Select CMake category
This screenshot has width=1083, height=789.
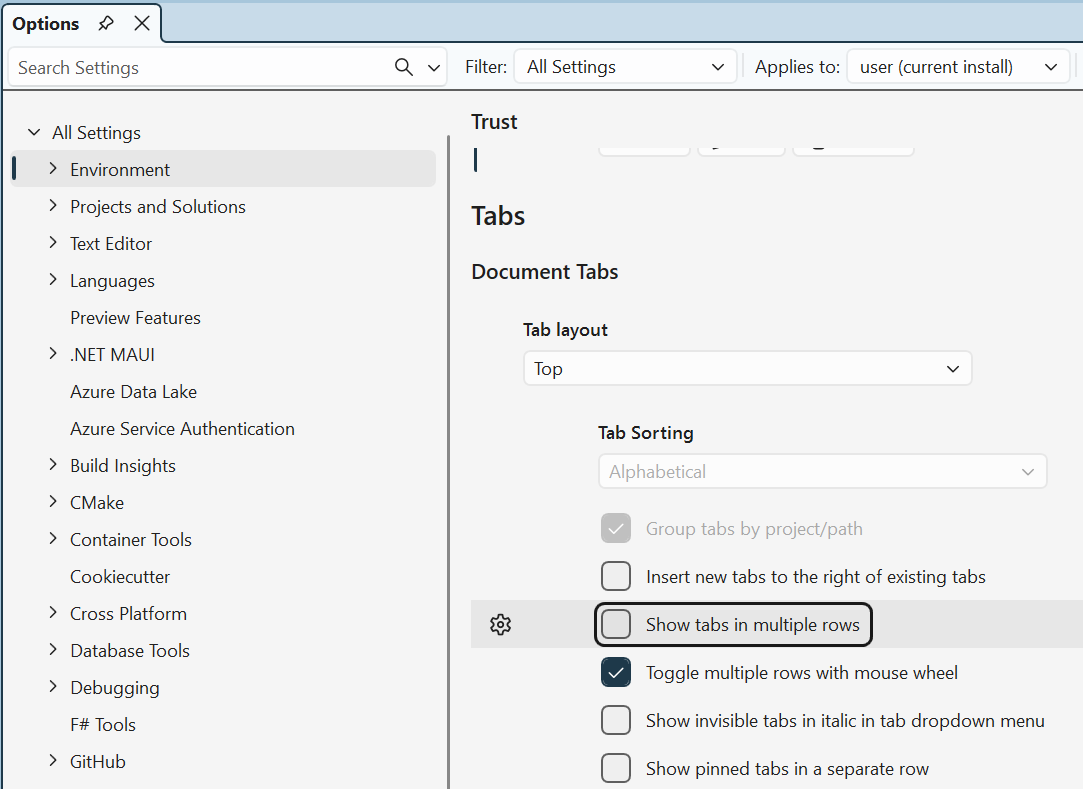coord(97,502)
